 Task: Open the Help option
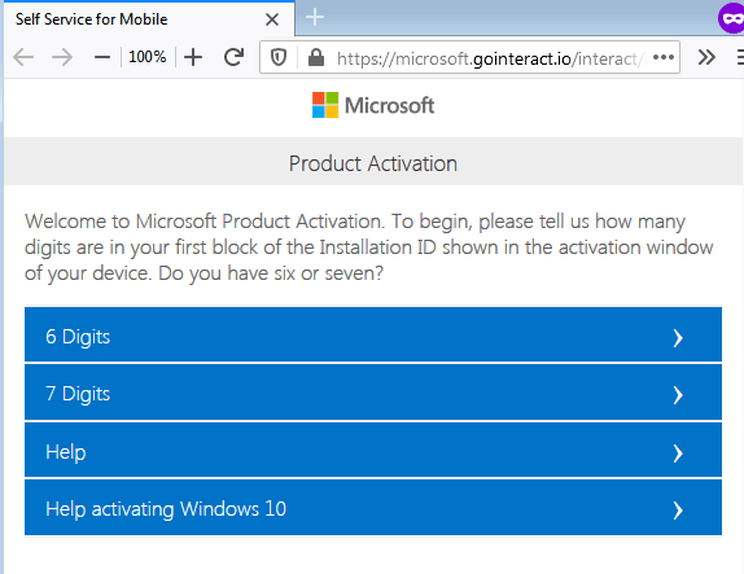pyautogui.click(x=373, y=450)
